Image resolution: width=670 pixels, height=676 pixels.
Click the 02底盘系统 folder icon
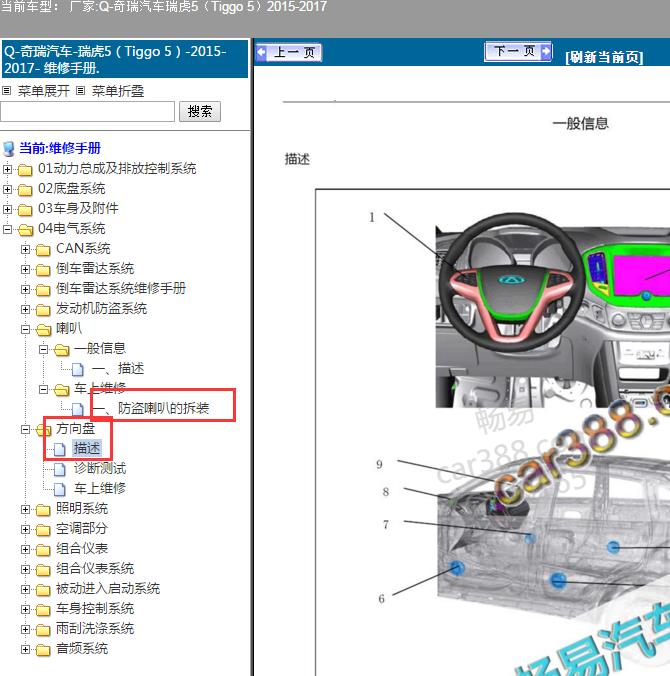(x=25, y=189)
